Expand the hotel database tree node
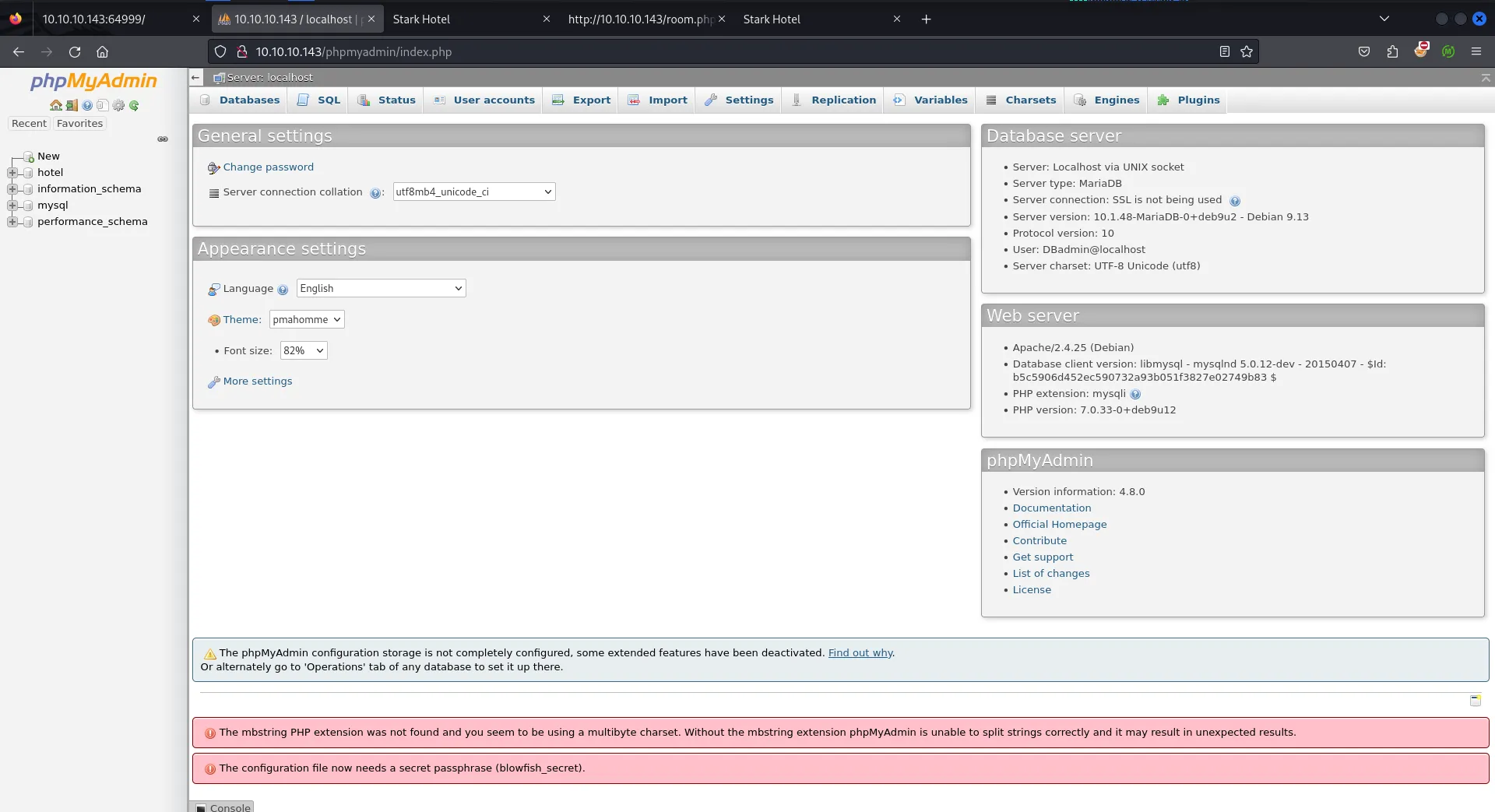1495x812 pixels. [12, 173]
